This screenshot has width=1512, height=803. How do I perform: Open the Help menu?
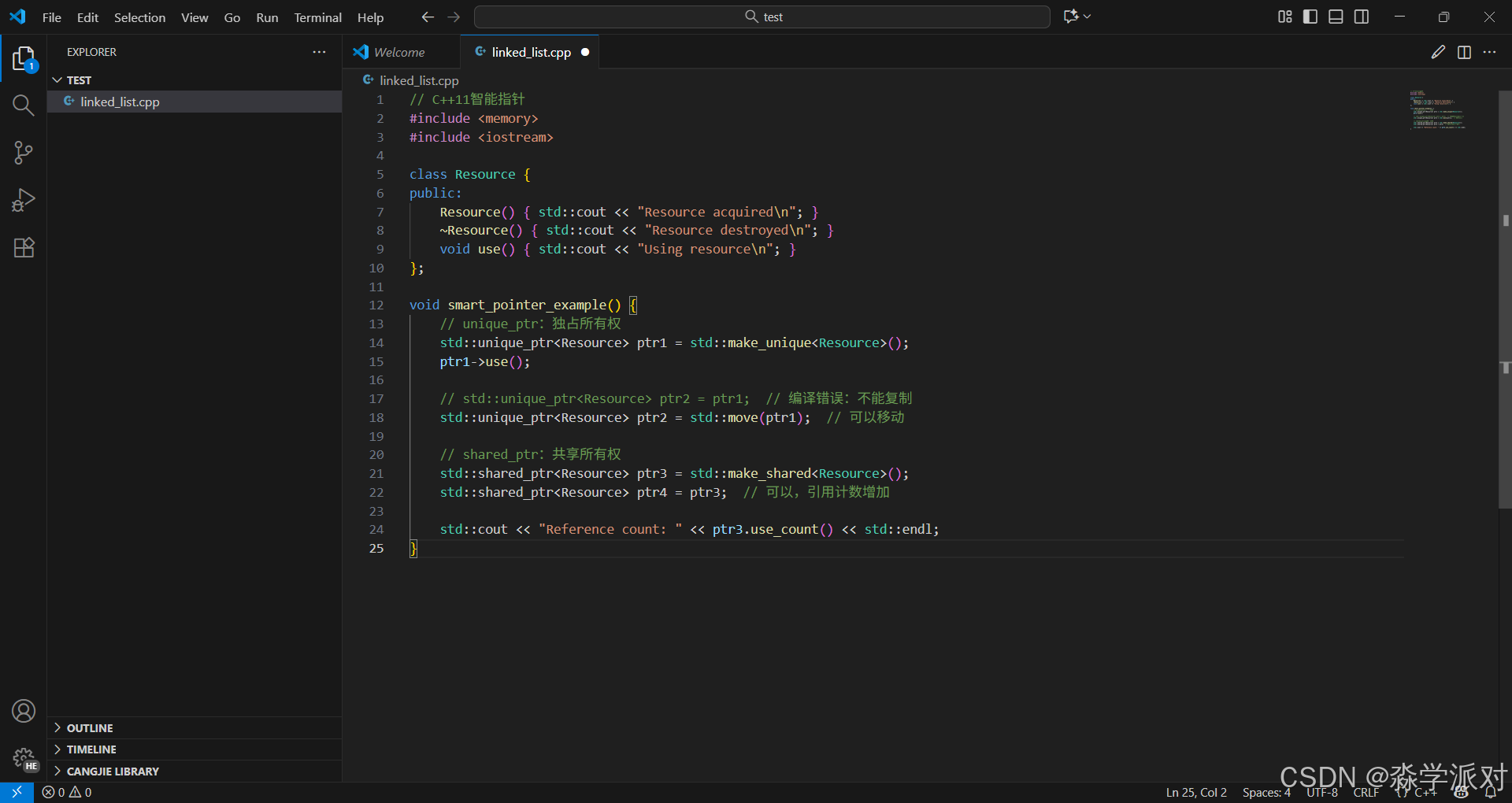(x=370, y=17)
